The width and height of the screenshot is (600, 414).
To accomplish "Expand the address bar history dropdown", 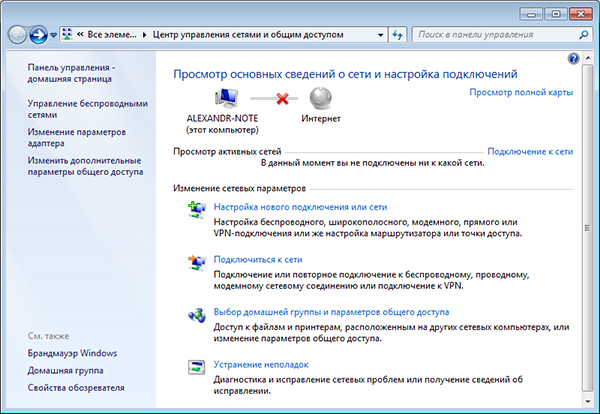I will pos(380,35).
